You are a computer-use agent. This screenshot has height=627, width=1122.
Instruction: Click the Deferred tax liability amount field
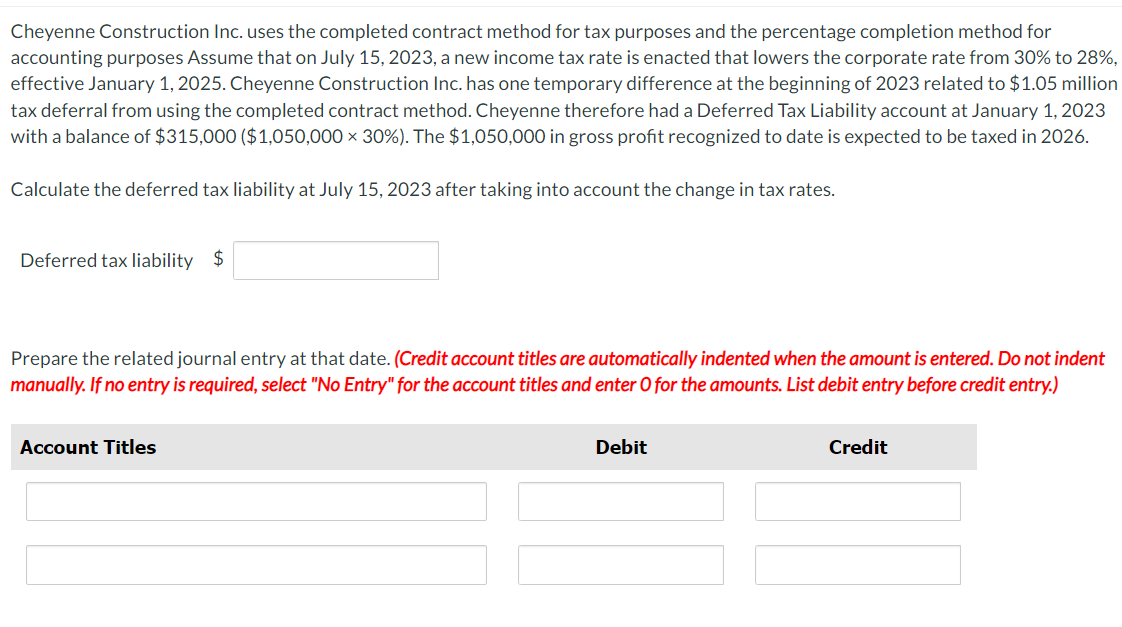point(335,260)
